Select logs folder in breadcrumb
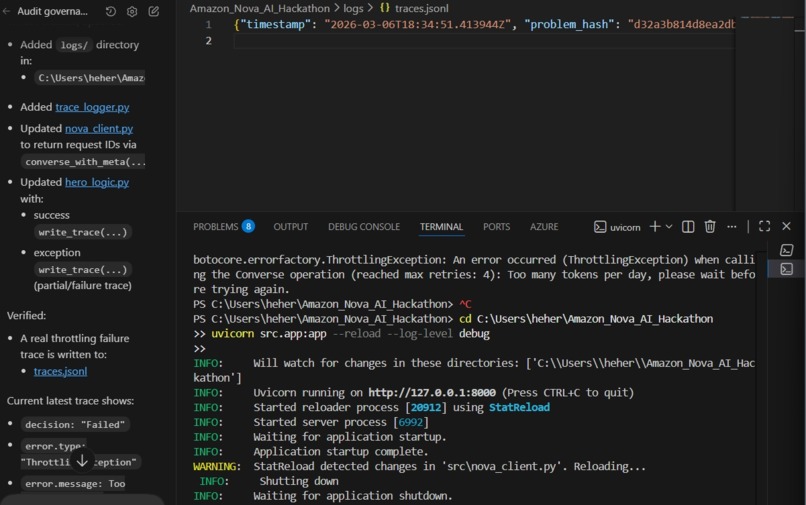Image resolution: width=806 pixels, height=505 pixels. pyautogui.click(x=353, y=8)
